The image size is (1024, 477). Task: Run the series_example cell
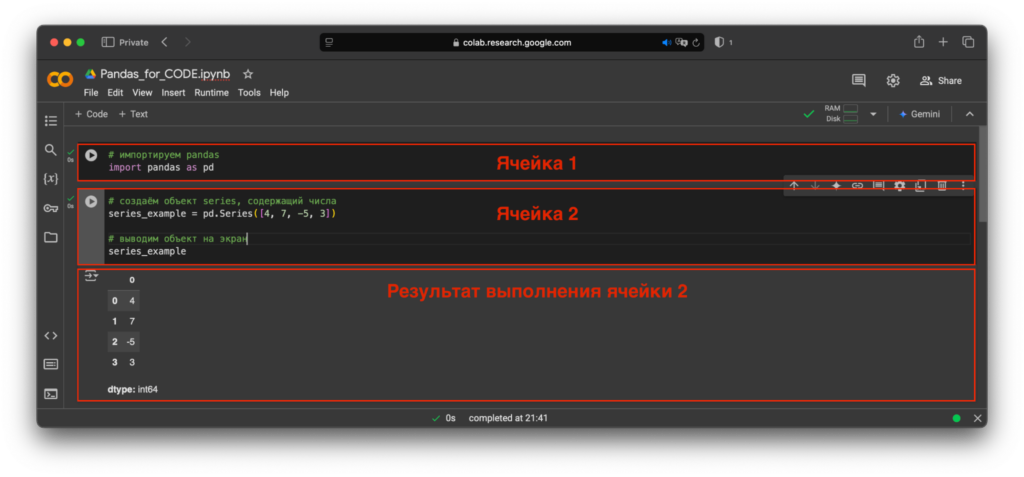91,201
